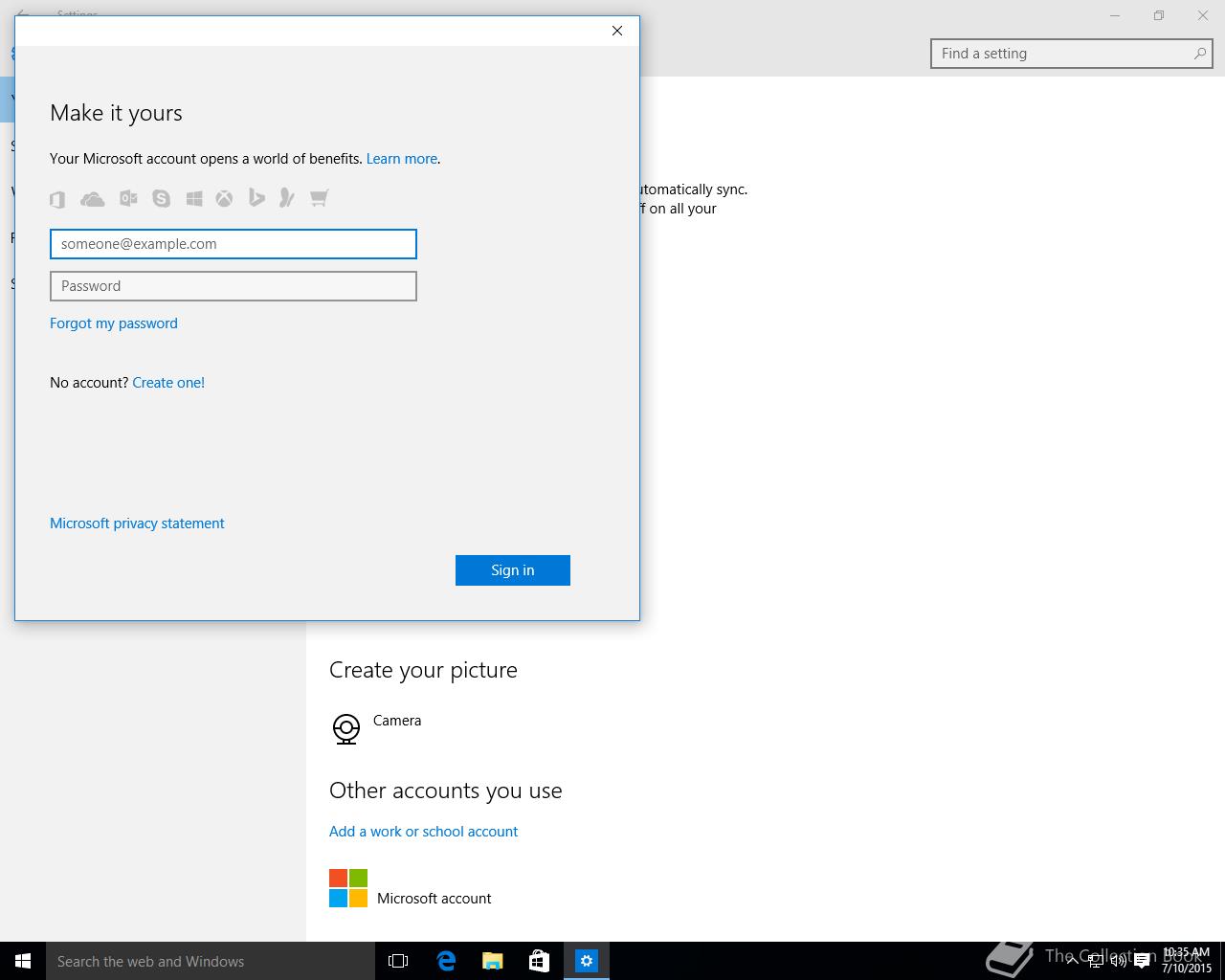
Task: Click the Camera label text
Action: point(397,721)
